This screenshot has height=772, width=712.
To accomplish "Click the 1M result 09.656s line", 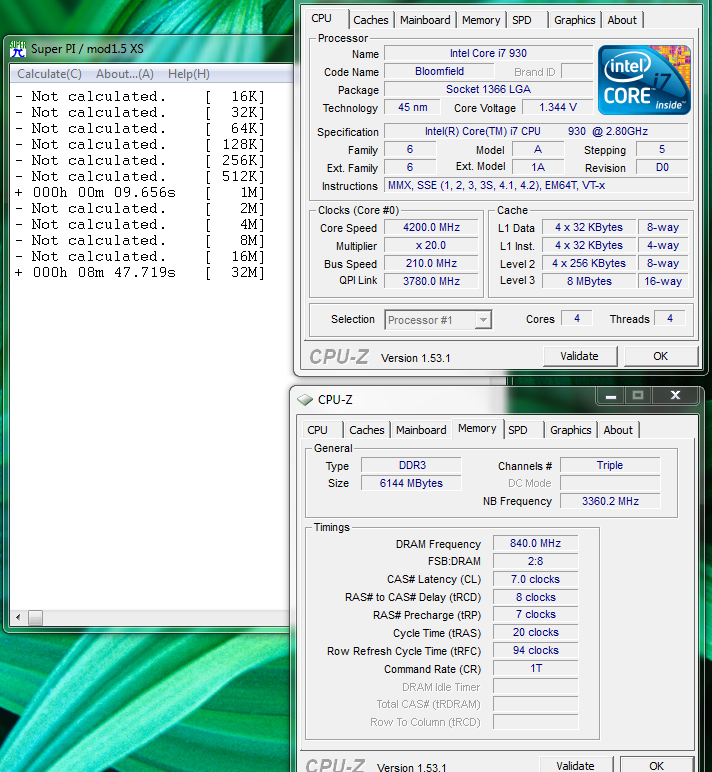I will coord(140,193).
